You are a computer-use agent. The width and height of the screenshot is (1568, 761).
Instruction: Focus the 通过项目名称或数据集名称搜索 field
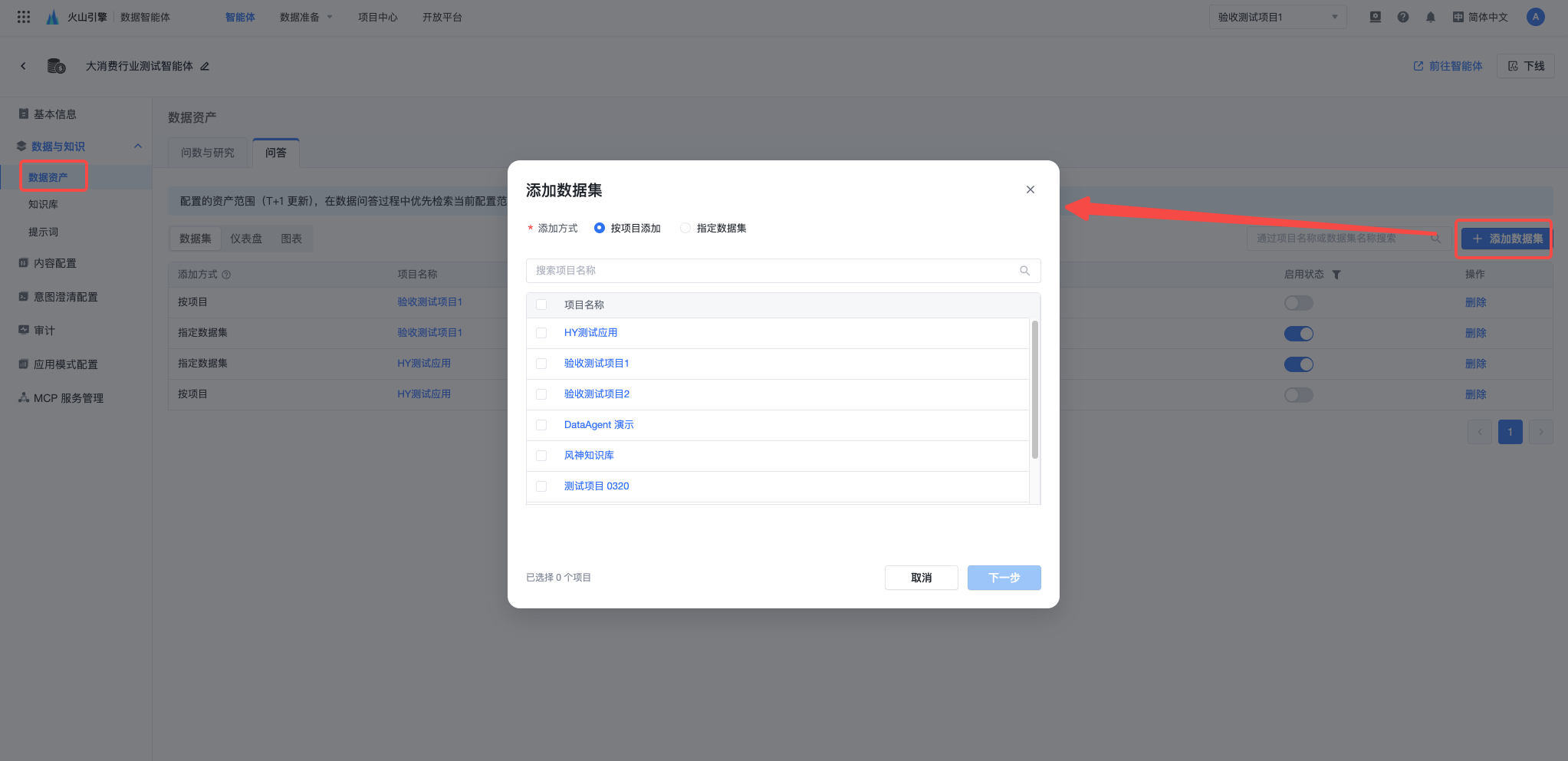1349,239
